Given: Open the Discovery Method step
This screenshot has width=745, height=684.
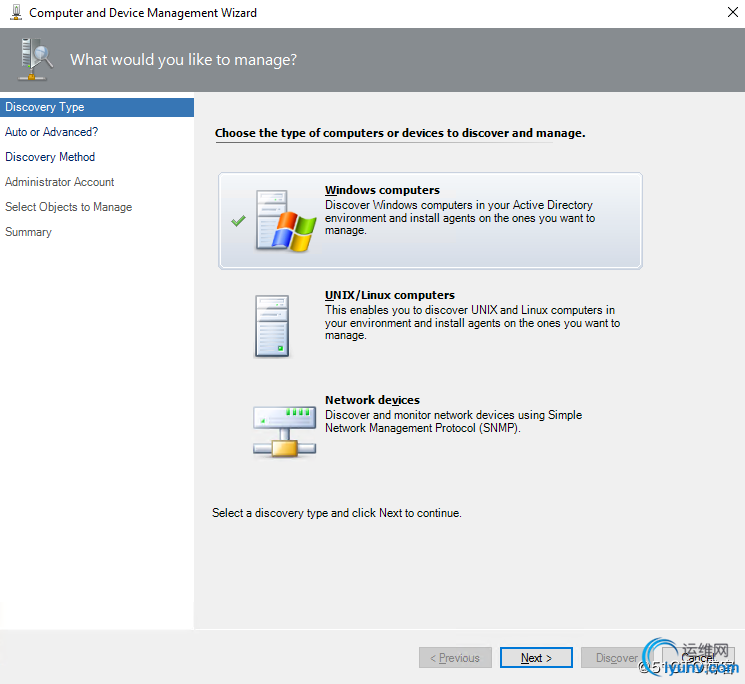Looking at the screenshot, I should 50,157.
